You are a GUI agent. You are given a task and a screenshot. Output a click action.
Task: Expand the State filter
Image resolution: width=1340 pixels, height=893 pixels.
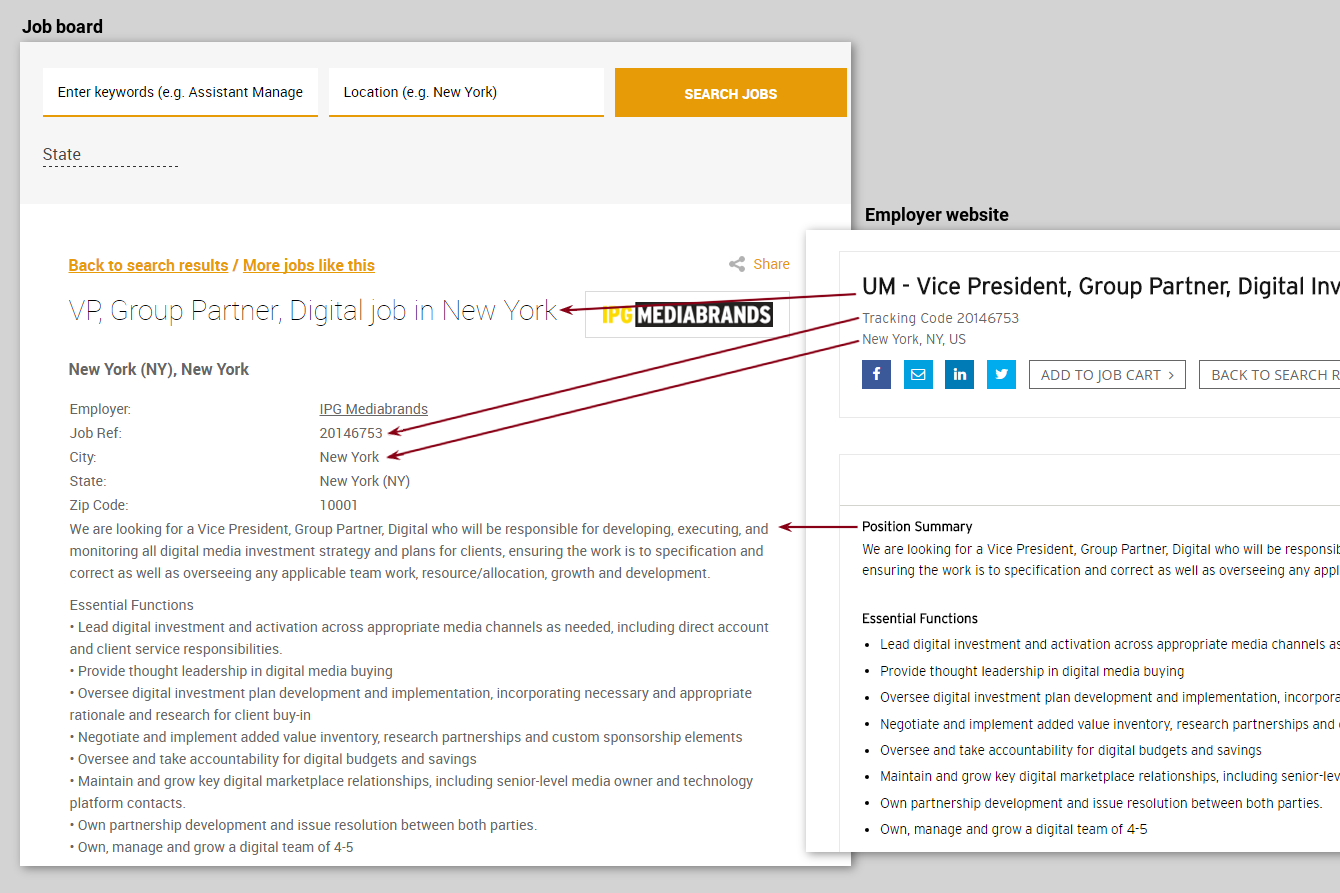click(x=110, y=155)
